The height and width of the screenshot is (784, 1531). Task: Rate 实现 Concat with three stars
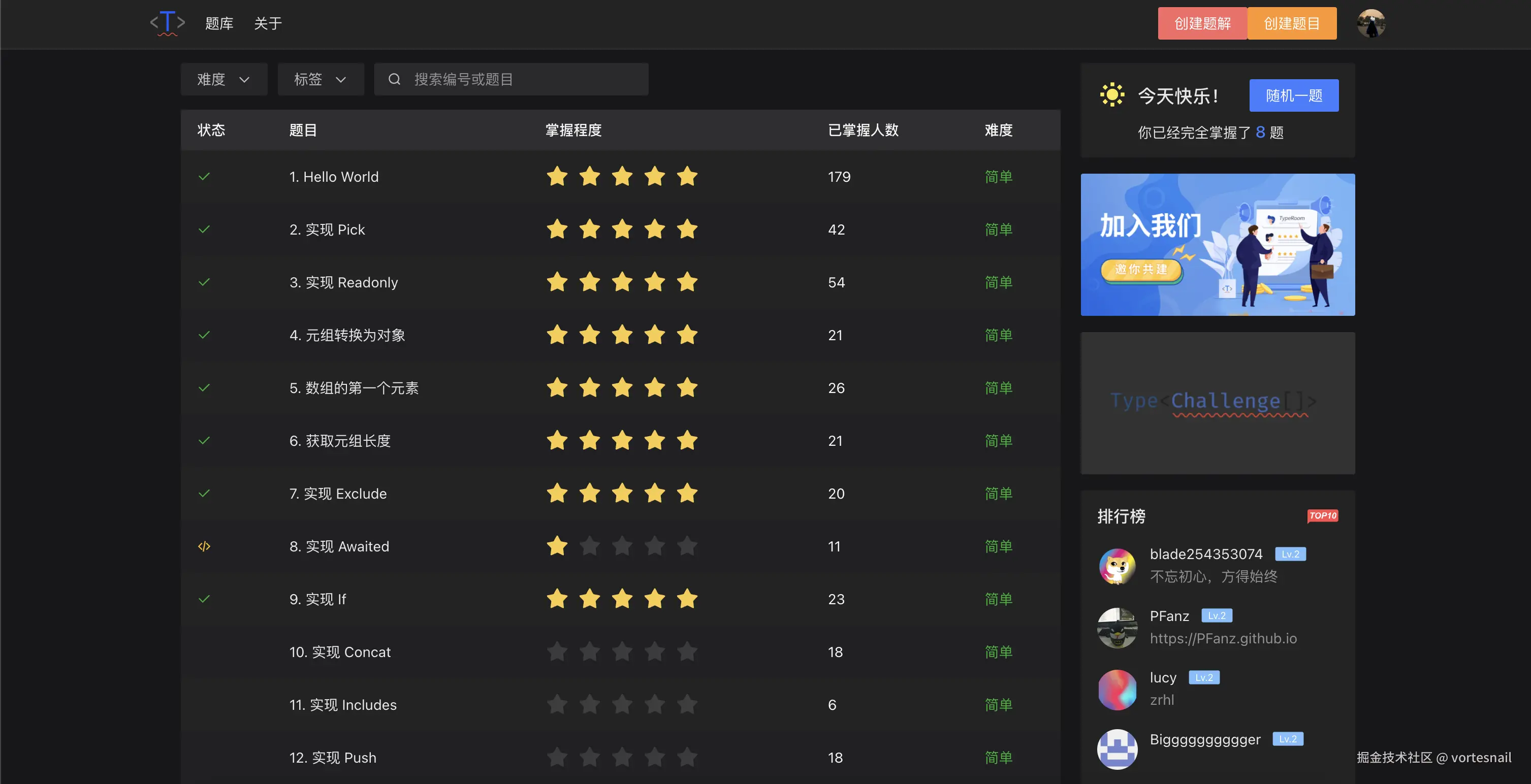[622, 652]
